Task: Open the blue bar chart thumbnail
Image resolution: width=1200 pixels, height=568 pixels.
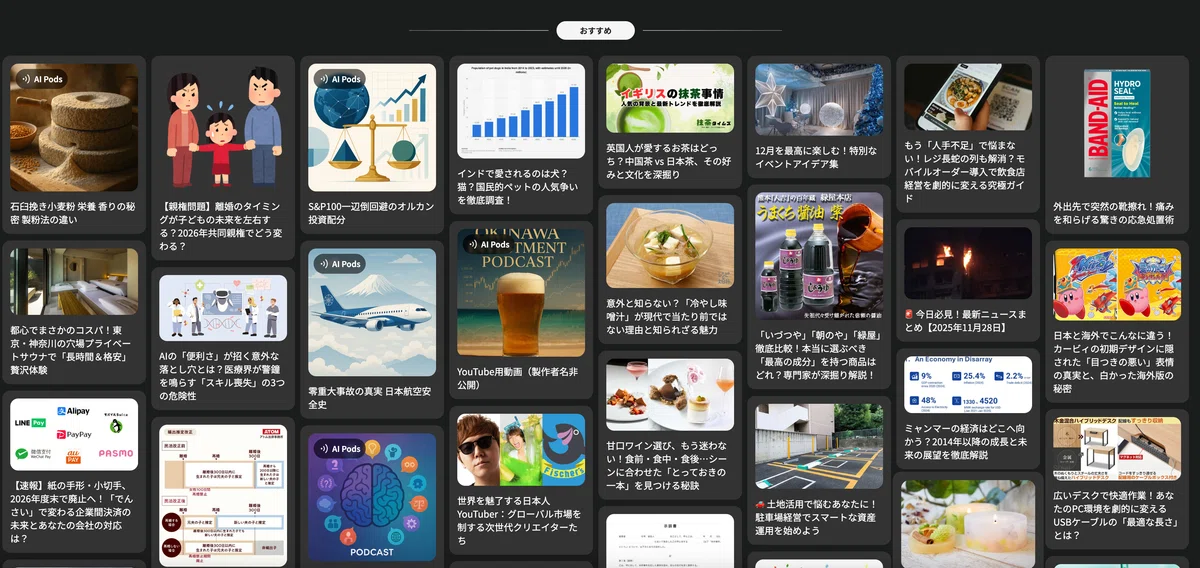Action: pos(521,111)
